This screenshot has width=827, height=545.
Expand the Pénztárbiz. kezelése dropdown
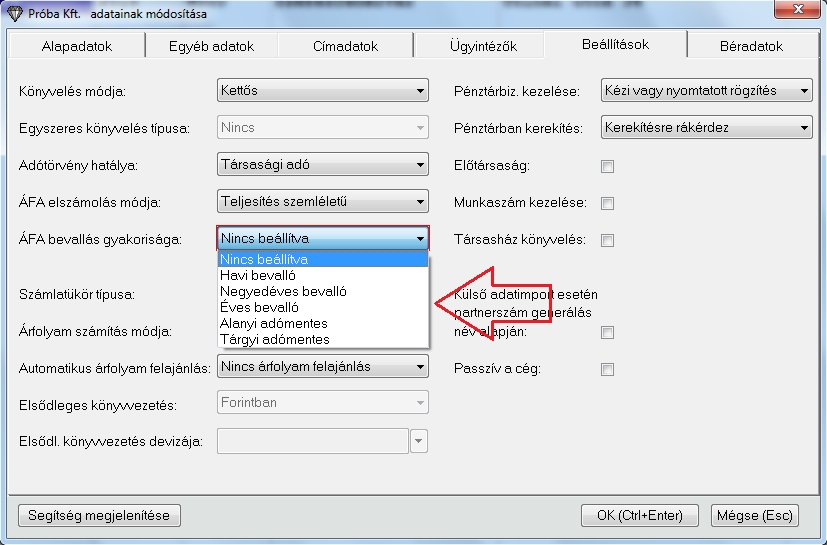point(706,91)
